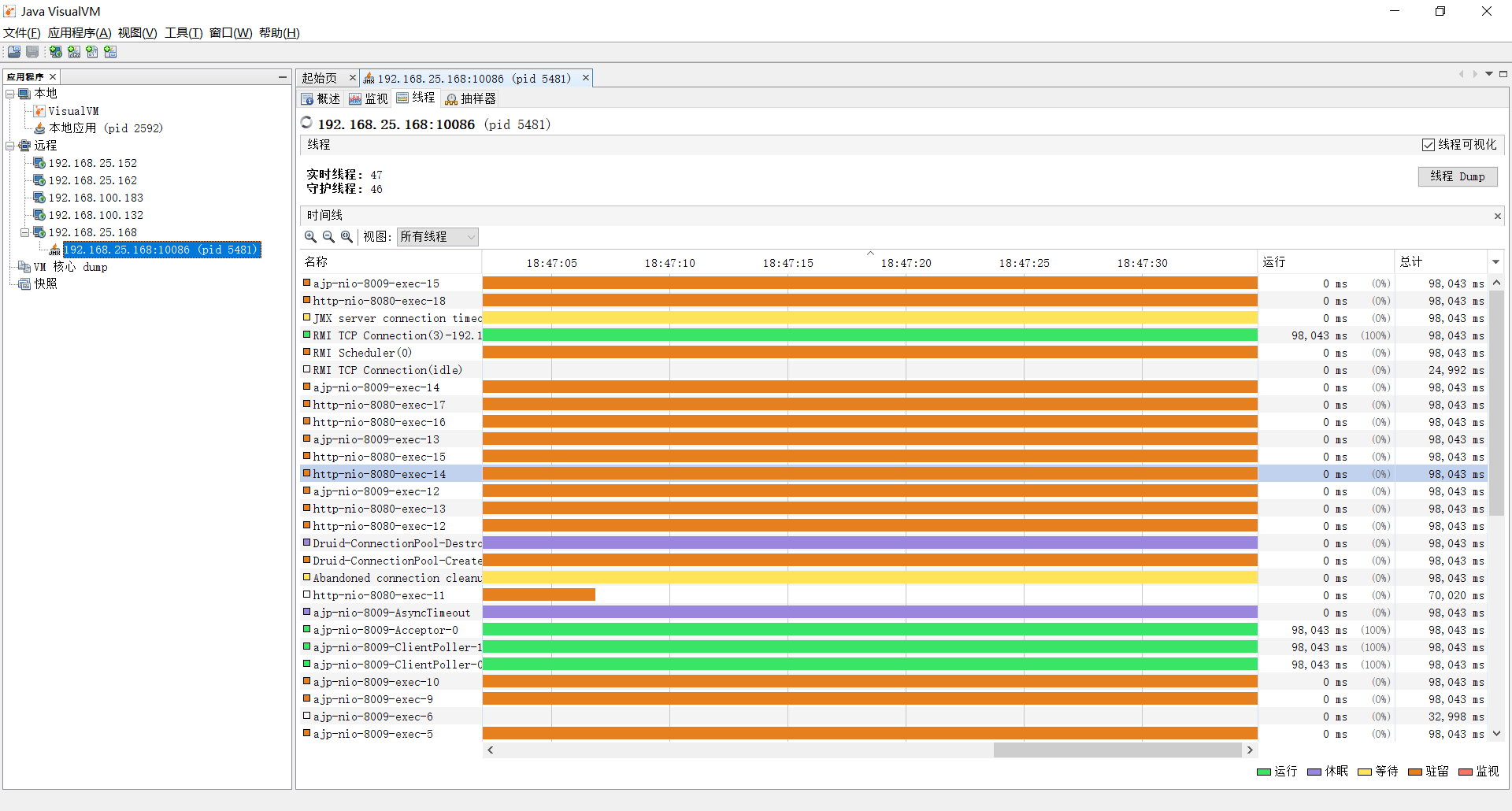Viewport: 1512px width, 811px height.
Task: Open the 视图(V) menu
Action: click(138, 33)
